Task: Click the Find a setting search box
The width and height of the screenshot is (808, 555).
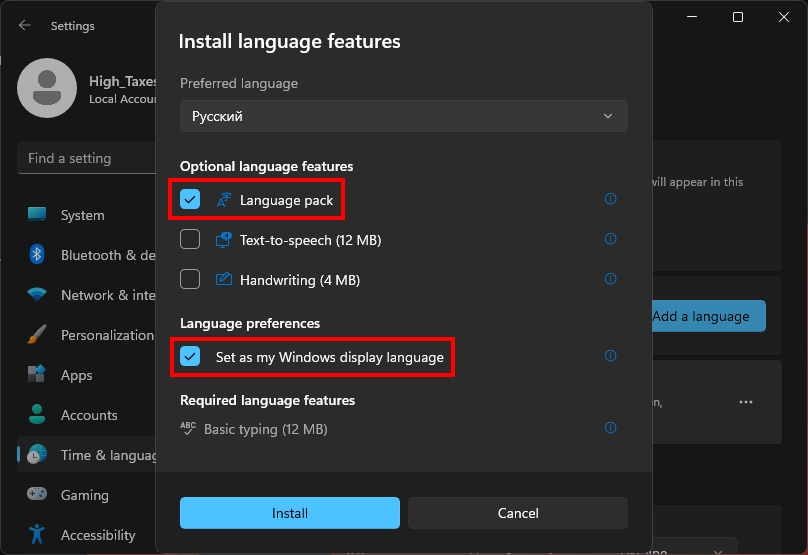Action: (x=86, y=158)
